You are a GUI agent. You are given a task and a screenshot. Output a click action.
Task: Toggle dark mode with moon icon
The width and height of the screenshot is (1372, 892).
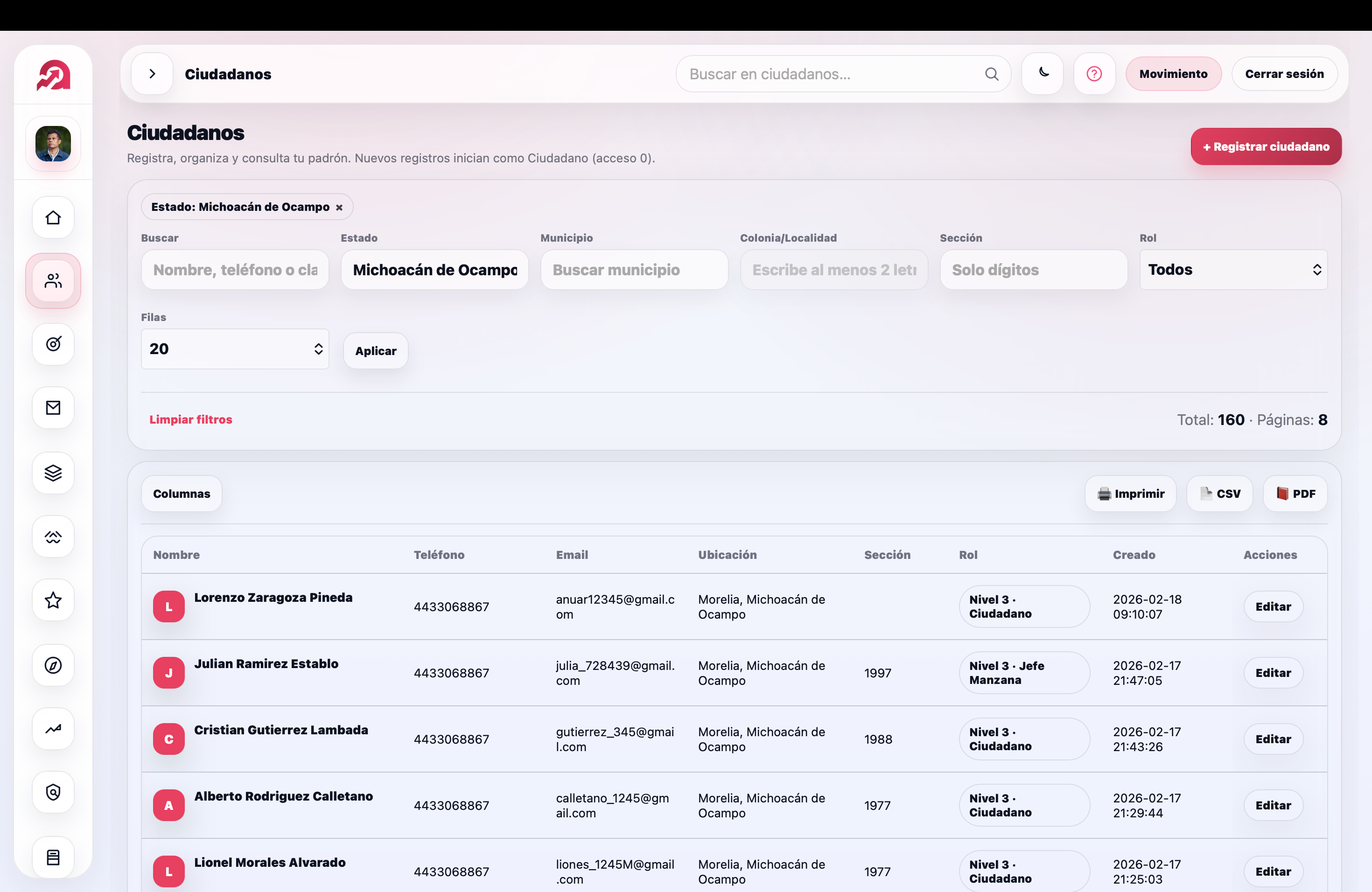pos(1042,74)
